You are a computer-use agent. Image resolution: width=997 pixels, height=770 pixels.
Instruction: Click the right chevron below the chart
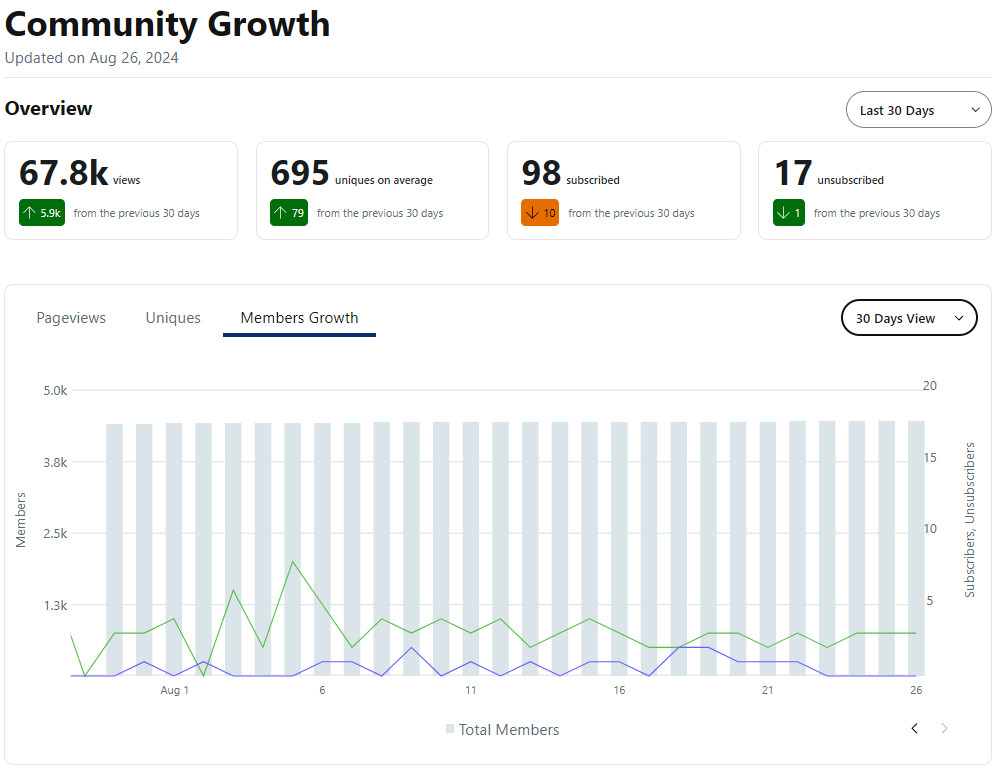[x=945, y=728]
